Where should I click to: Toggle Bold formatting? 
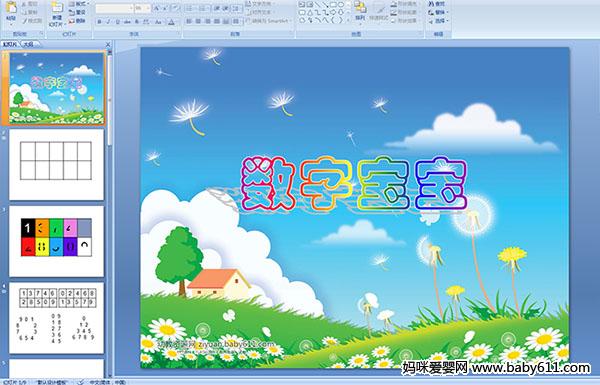point(99,22)
